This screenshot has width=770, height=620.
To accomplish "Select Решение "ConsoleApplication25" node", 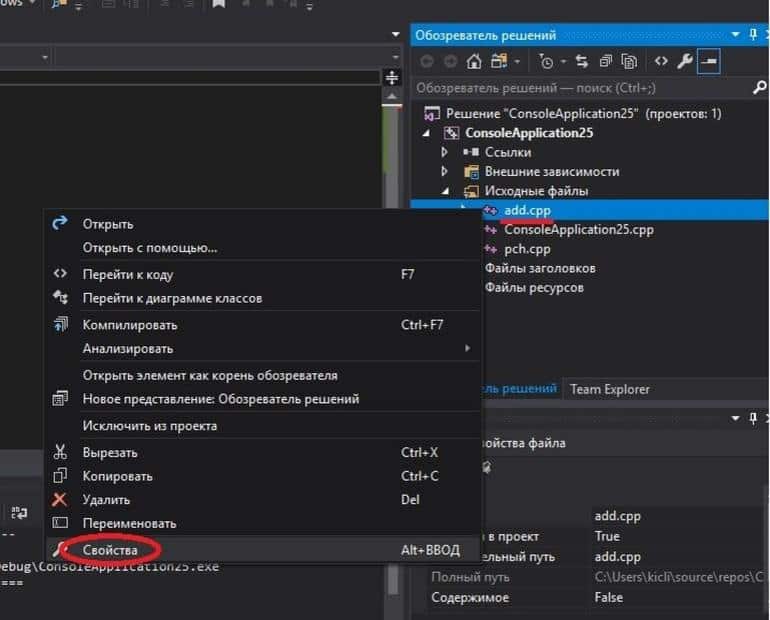I will point(583,113).
